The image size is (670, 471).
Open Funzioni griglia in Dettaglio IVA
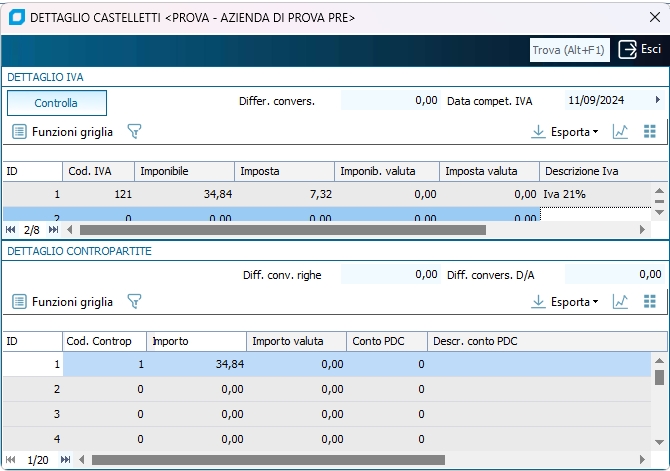pos(62,132)
